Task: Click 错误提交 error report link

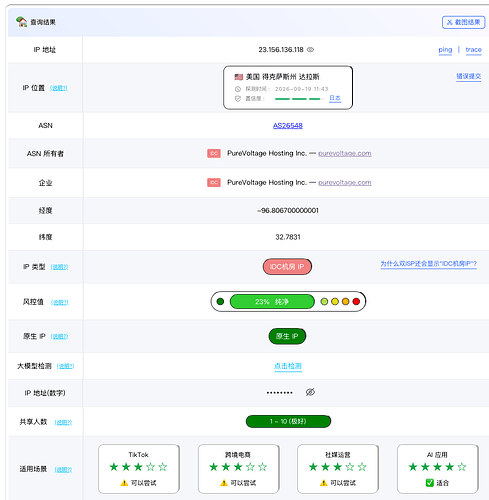Action: 469,76
